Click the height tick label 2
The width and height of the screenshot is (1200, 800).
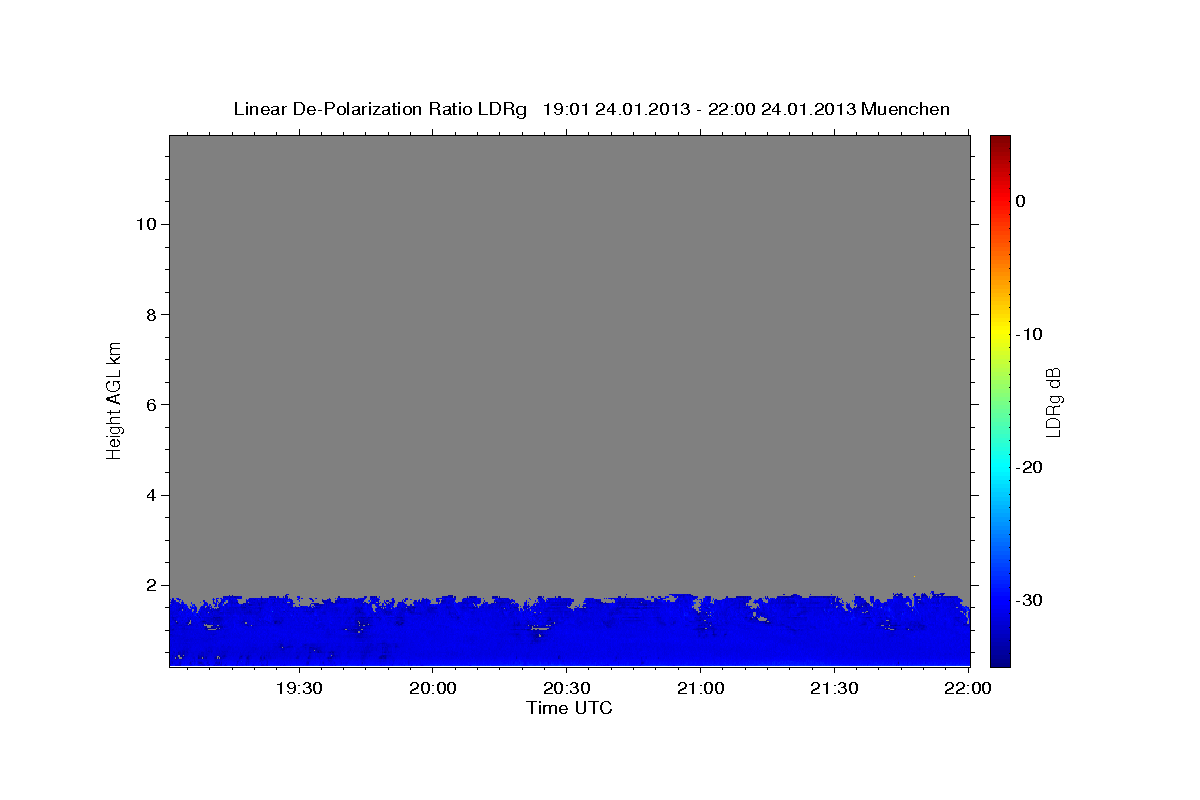[150, 585]
